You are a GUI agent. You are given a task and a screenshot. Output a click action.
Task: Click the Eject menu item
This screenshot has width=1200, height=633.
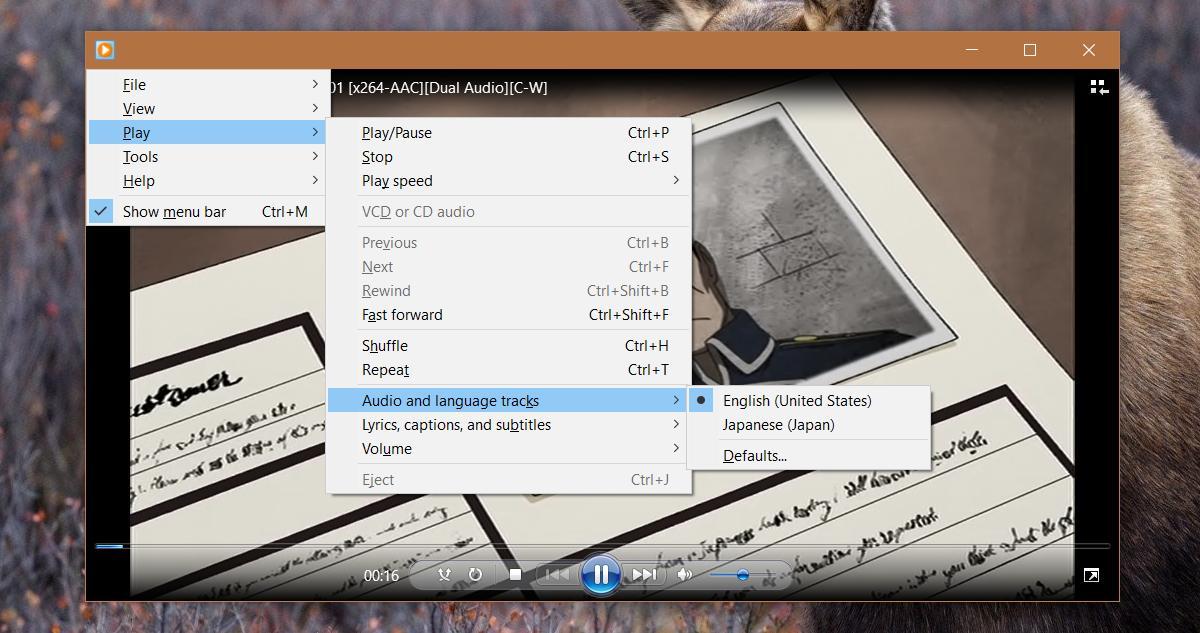pyautogui.click(x=509, y=479)
